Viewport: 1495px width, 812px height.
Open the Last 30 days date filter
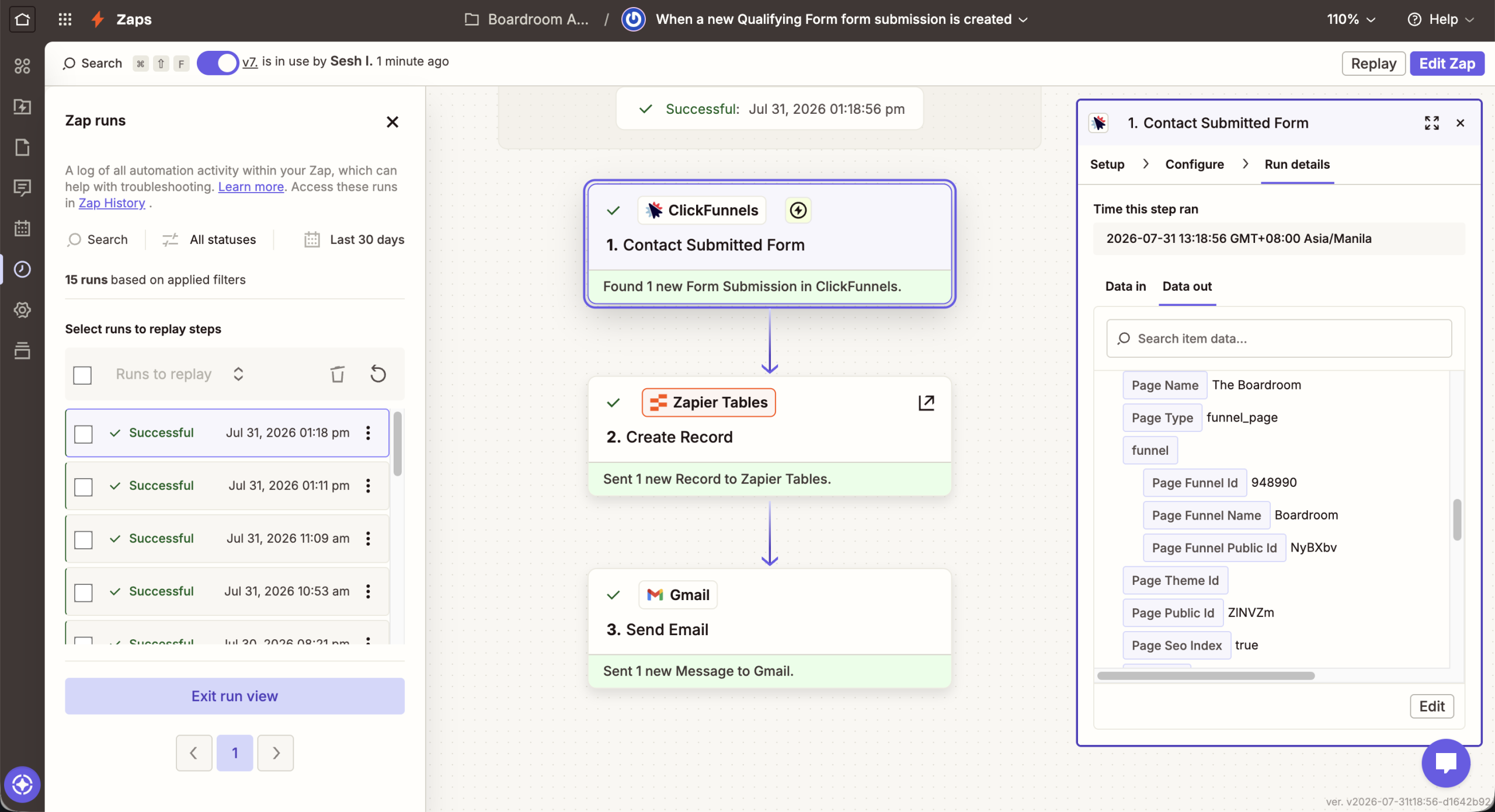[354, 239]
